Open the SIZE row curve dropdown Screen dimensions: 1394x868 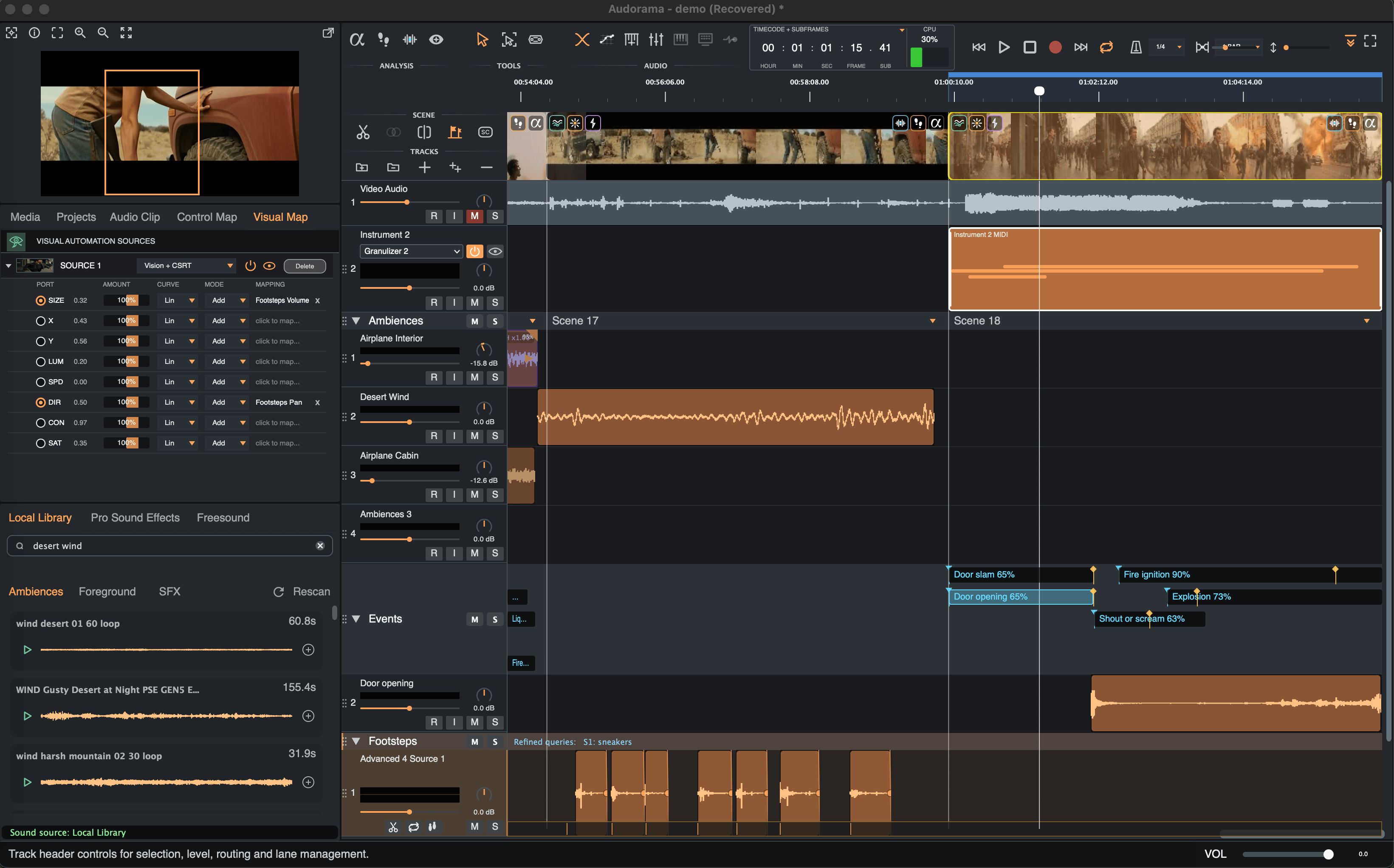178,300
